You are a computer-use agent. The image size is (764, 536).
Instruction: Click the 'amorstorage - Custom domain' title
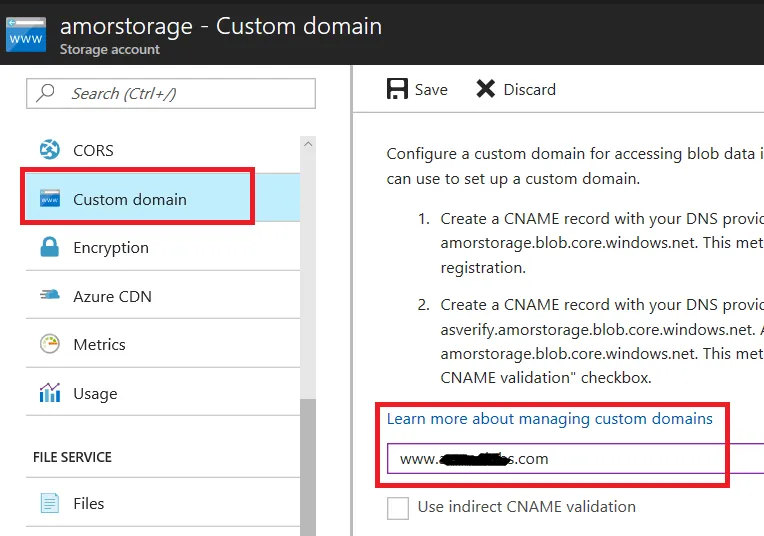221,26
